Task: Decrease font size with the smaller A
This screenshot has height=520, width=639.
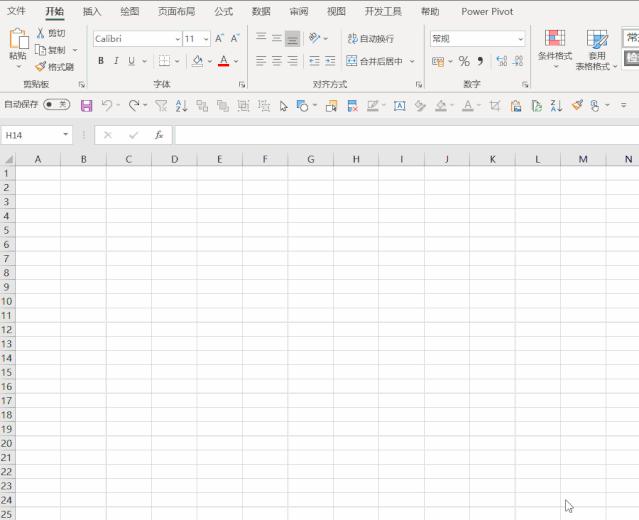Action: tap(235, 39)
